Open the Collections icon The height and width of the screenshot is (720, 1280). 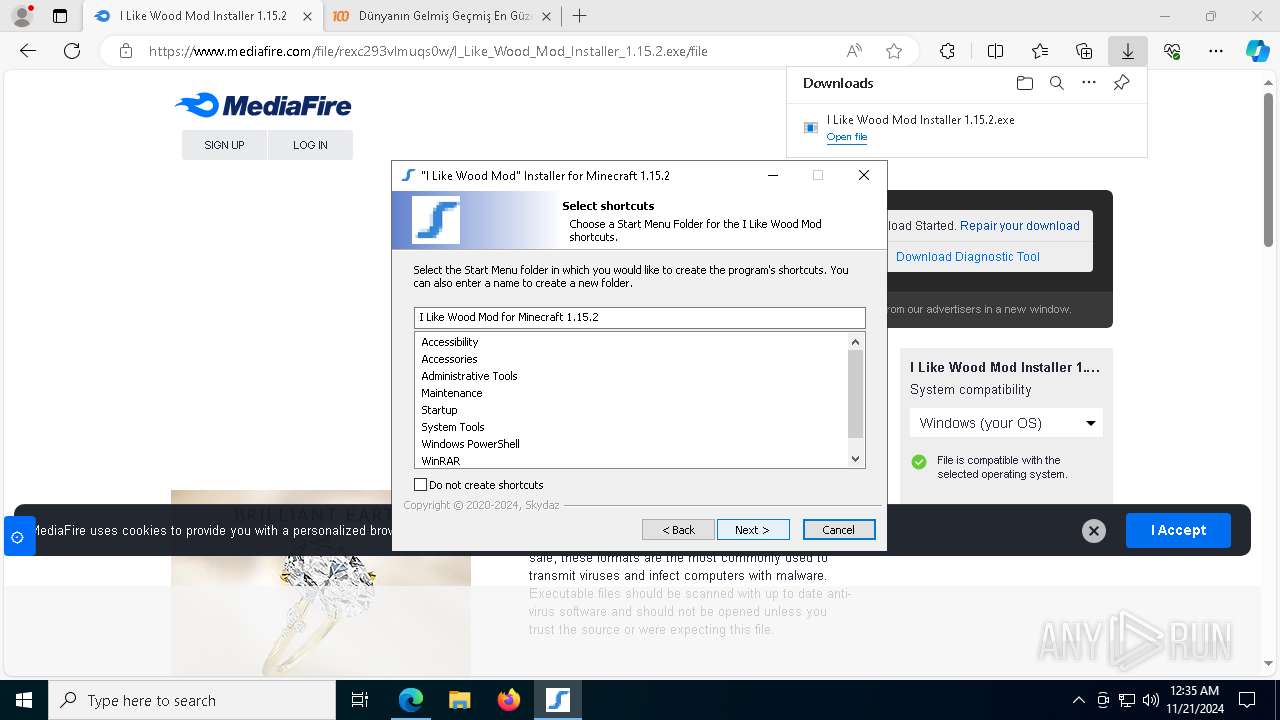point(1084,51)
